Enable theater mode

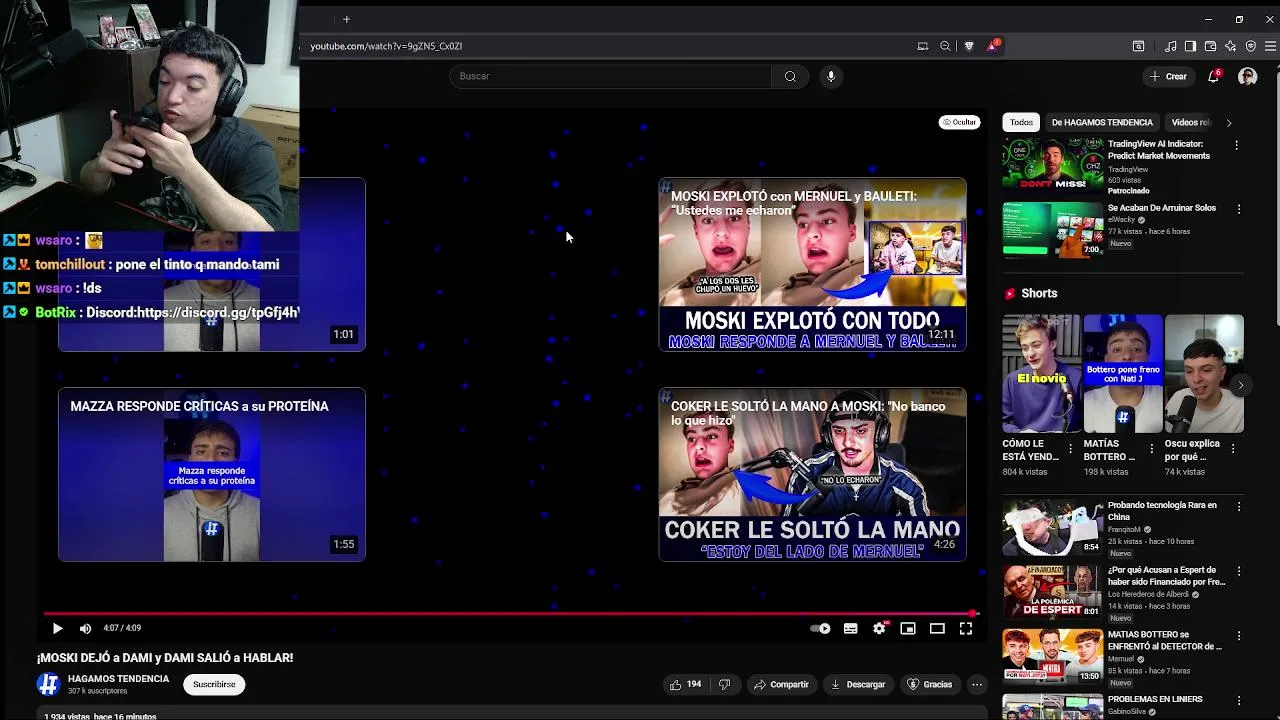pyautogui.click(x=937, y=628)
